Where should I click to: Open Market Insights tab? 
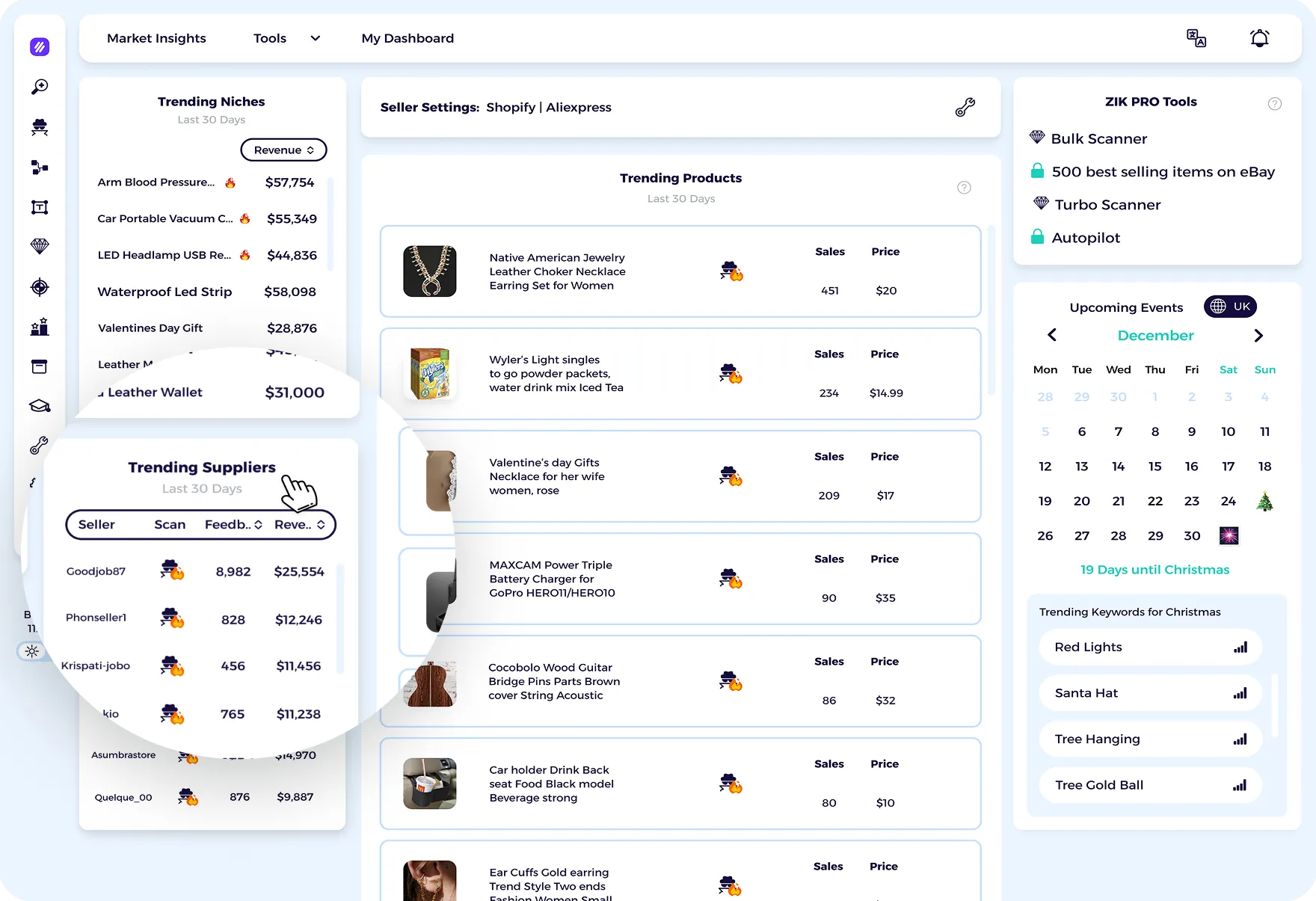pyautogui.click(x=156, y=38)
